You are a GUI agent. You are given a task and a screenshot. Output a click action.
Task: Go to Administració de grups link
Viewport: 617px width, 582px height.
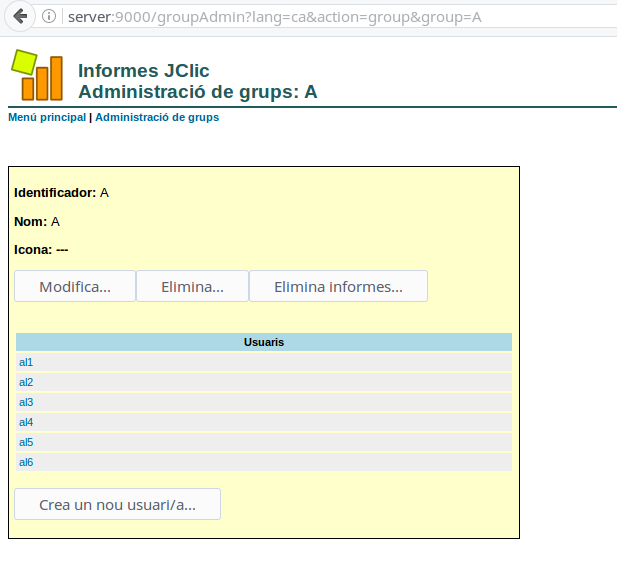click(x=157, y=117)
